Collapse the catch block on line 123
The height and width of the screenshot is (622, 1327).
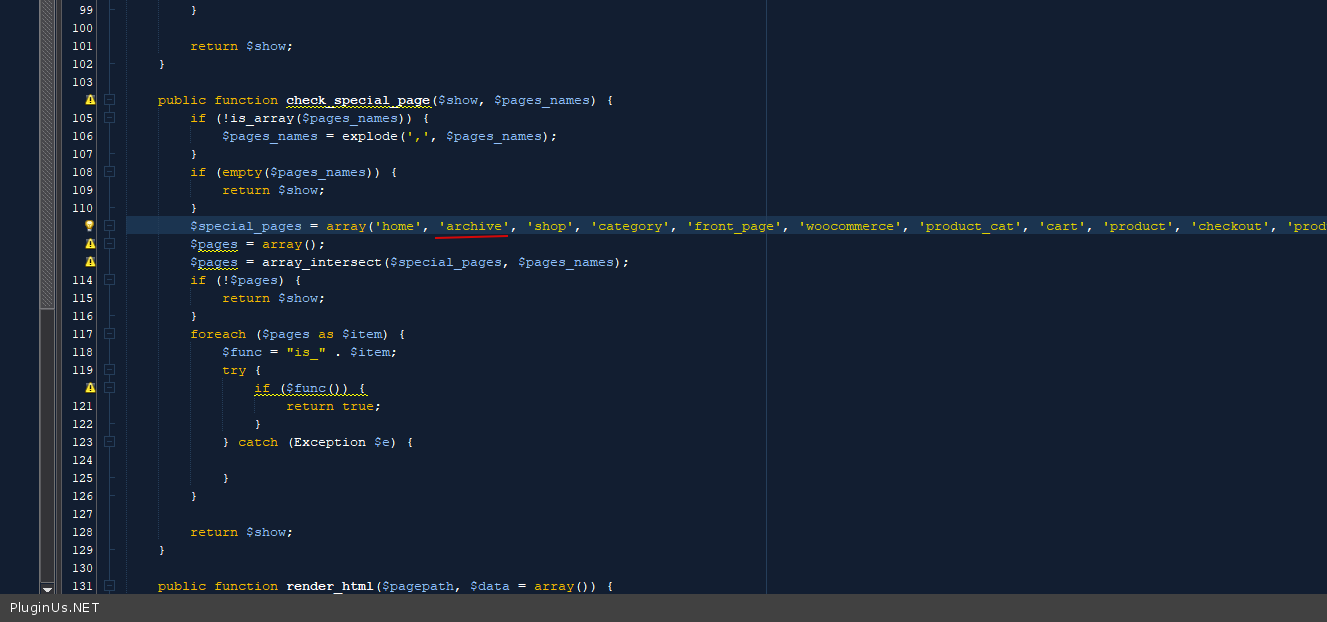point(109,442)
